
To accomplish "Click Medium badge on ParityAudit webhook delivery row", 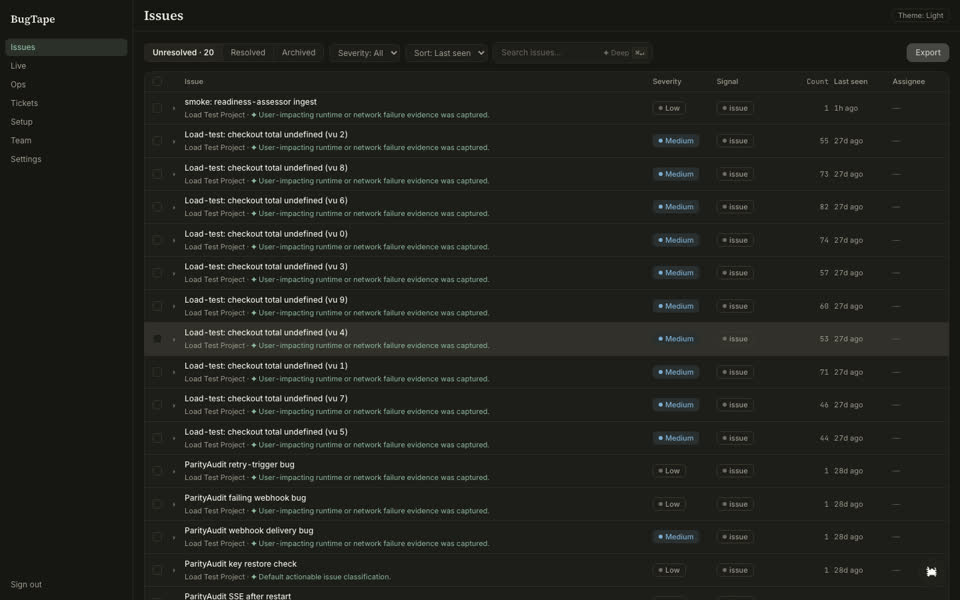I will point(675,537).
